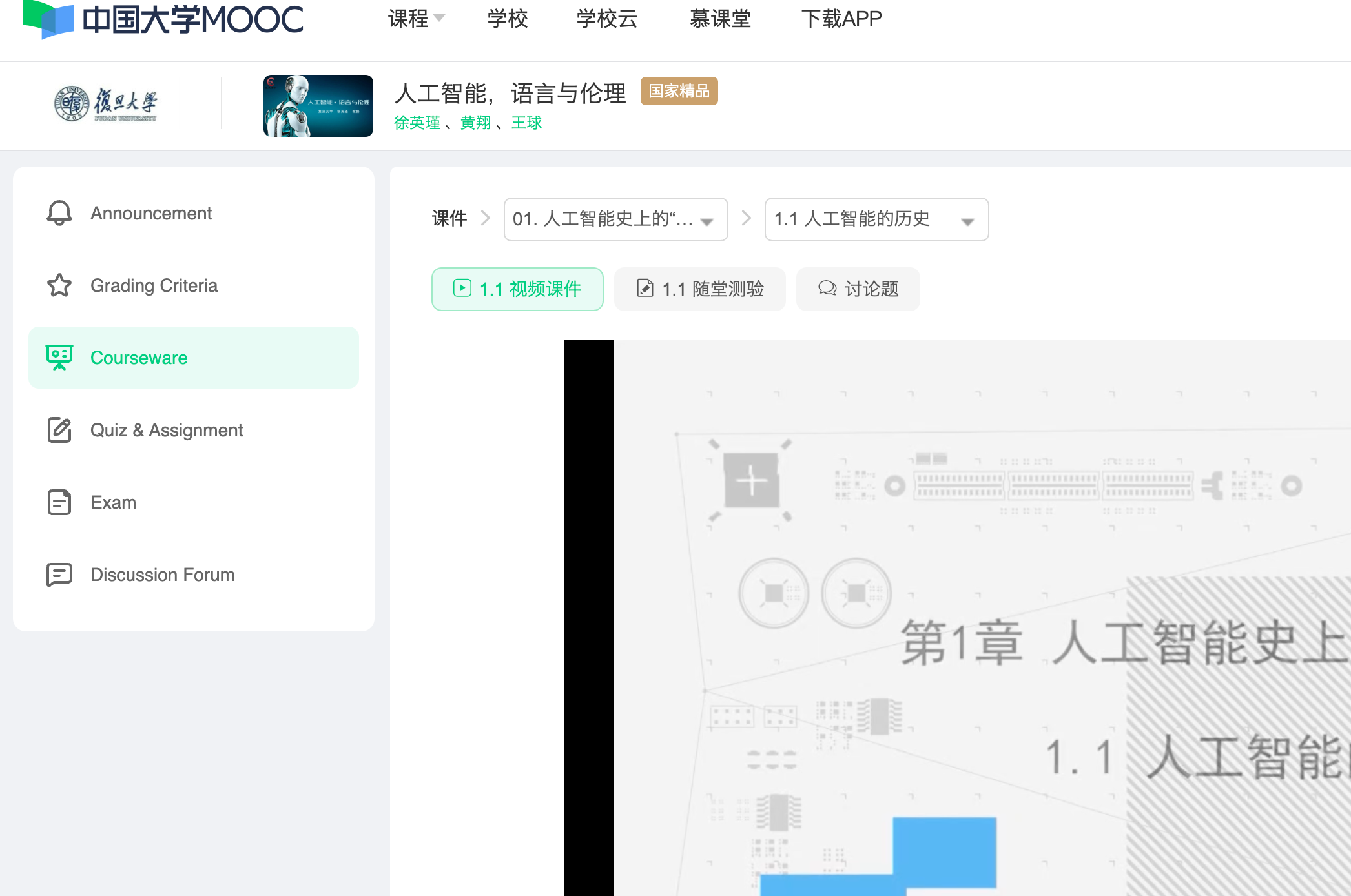Viewport: 1351px width, 896px height.
Task: Click the 中国大学MOOC logo
Action: click(163, 19)
